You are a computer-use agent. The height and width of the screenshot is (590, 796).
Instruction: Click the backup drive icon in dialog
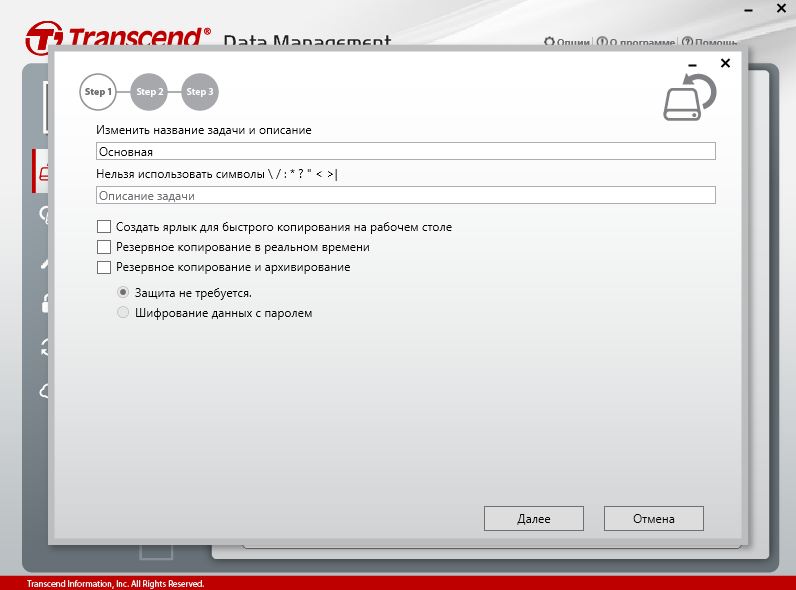click(x=689, y=97)
